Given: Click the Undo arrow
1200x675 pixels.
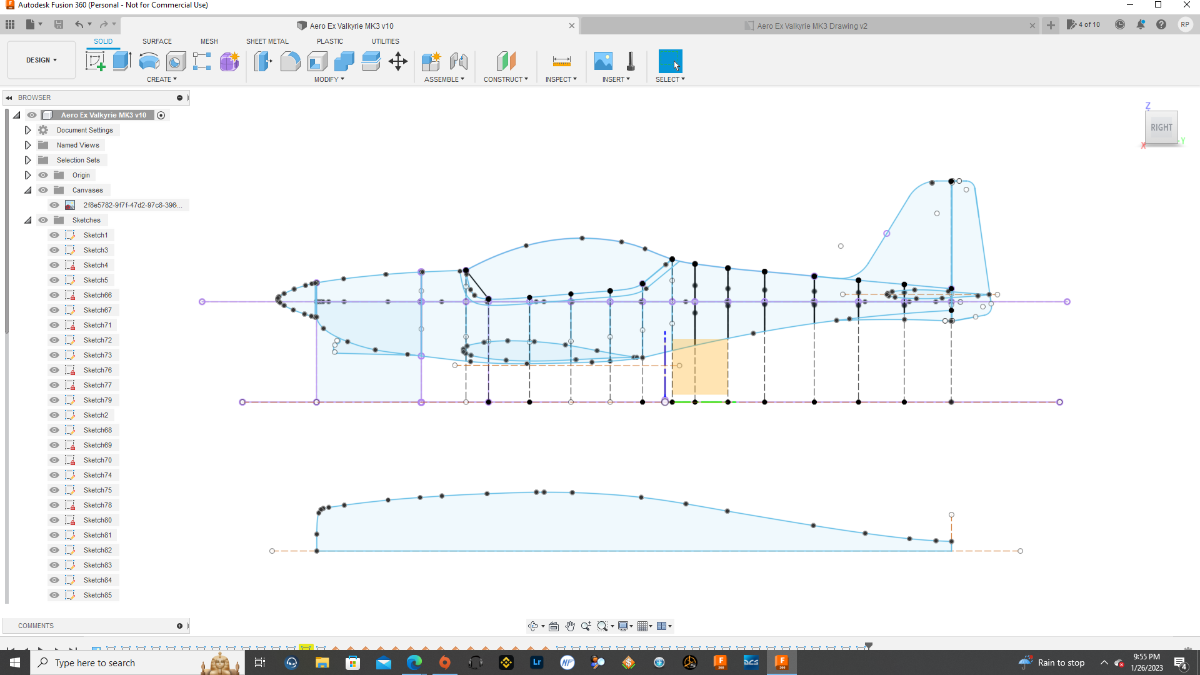Looking at the screenshot, I should [80, 24].
